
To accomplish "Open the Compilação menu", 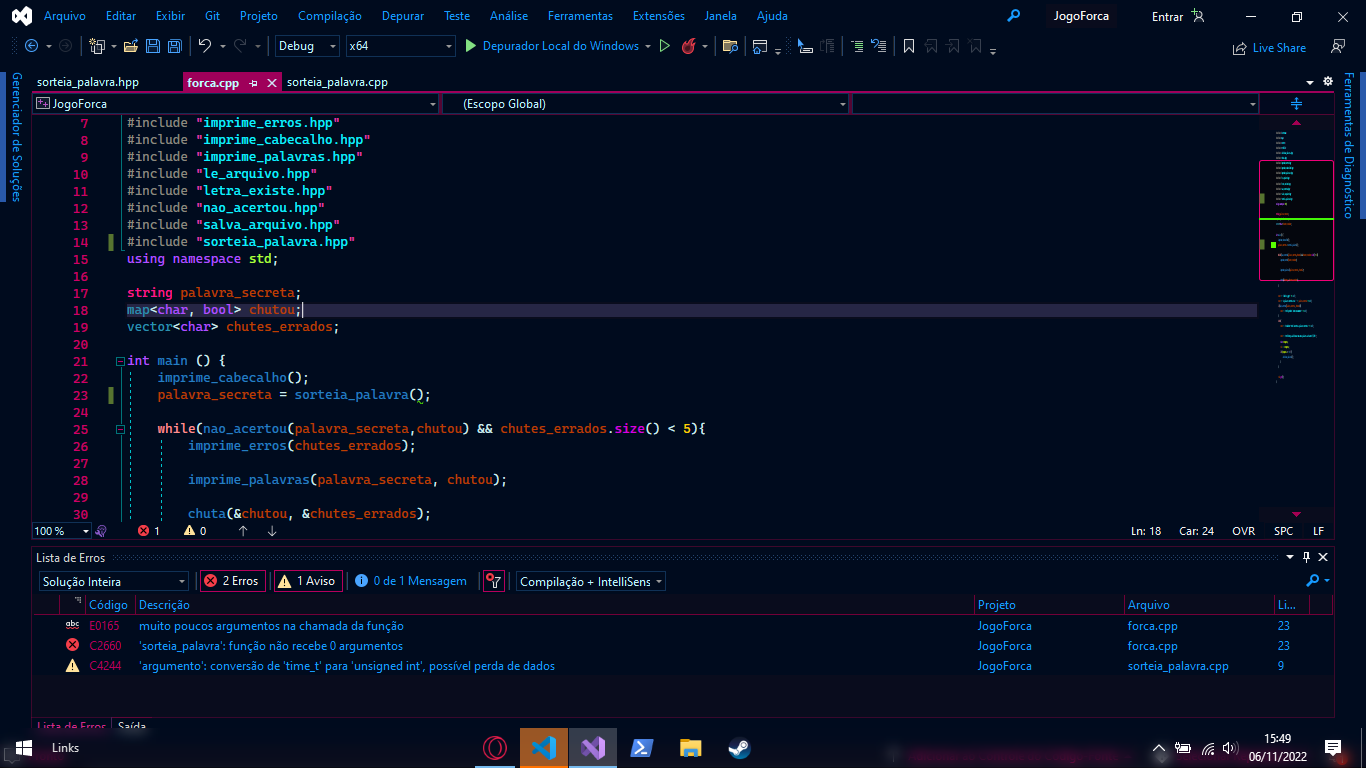I will (x=331, y=16).
